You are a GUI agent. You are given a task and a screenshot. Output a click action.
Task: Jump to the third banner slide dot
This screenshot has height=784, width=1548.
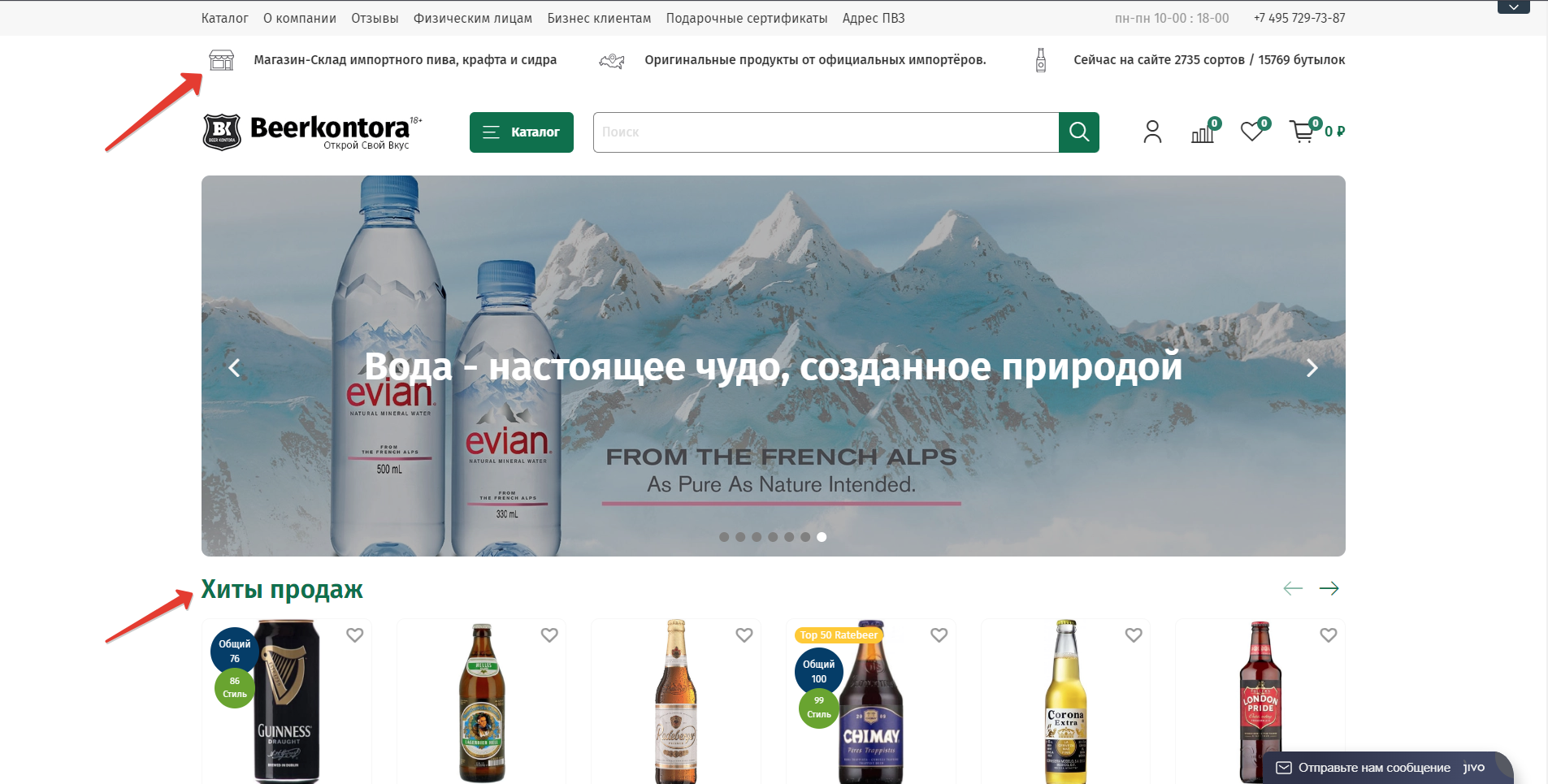click(757, 537)
